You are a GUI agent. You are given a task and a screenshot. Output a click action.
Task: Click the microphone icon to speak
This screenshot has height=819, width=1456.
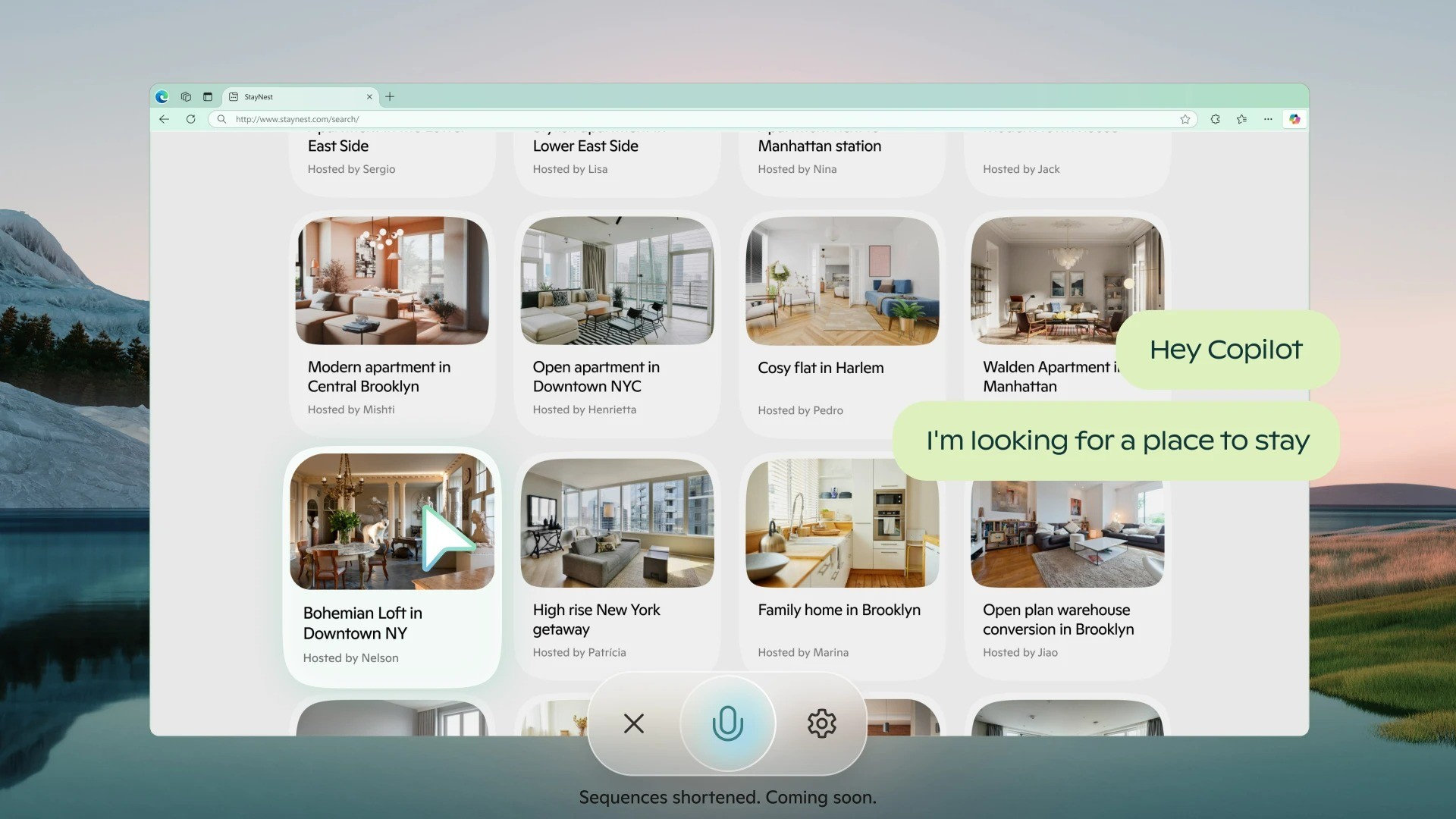click(x=728, y=723)
